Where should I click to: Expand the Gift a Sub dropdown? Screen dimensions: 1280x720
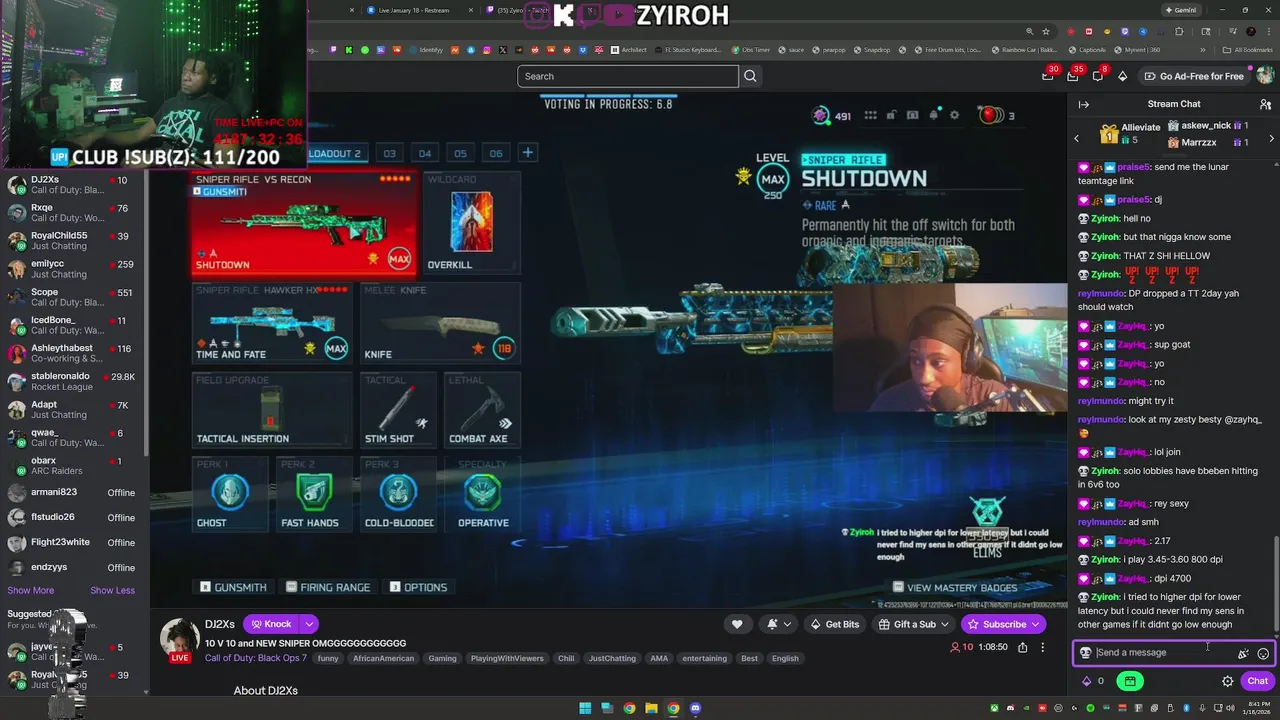tap(944, 624)
